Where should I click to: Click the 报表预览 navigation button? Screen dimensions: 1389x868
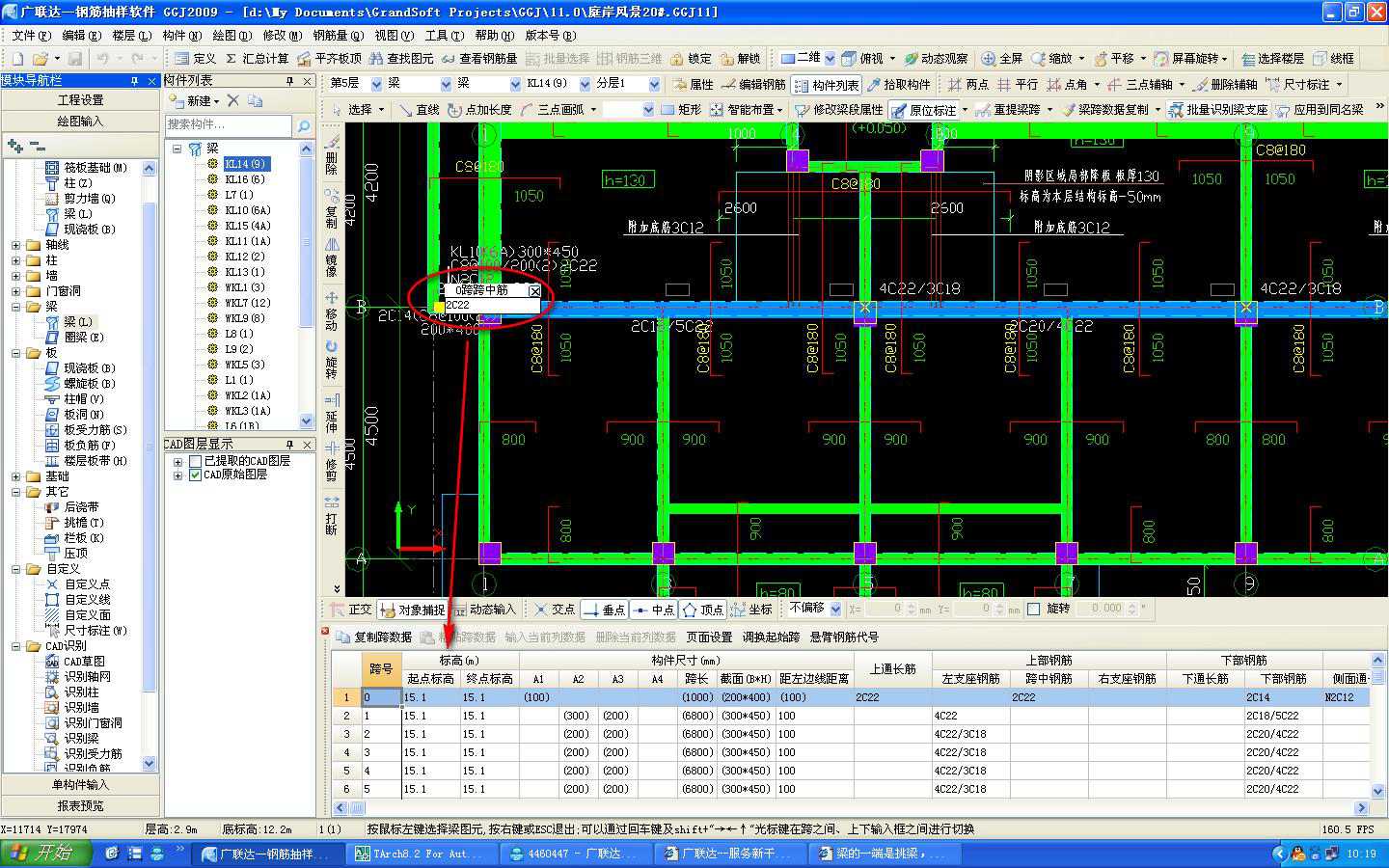[x=80, y=805]
